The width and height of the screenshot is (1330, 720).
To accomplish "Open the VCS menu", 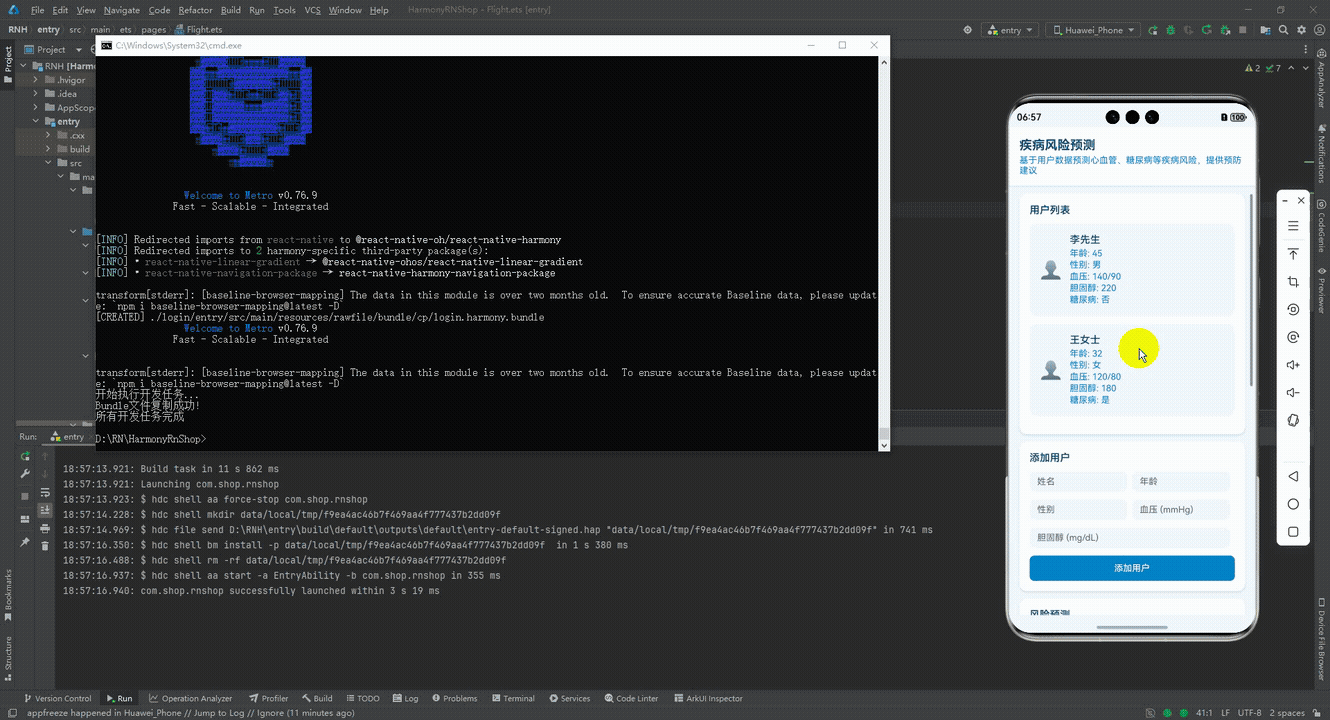I will pyautogui.click(x=313, y=10).
